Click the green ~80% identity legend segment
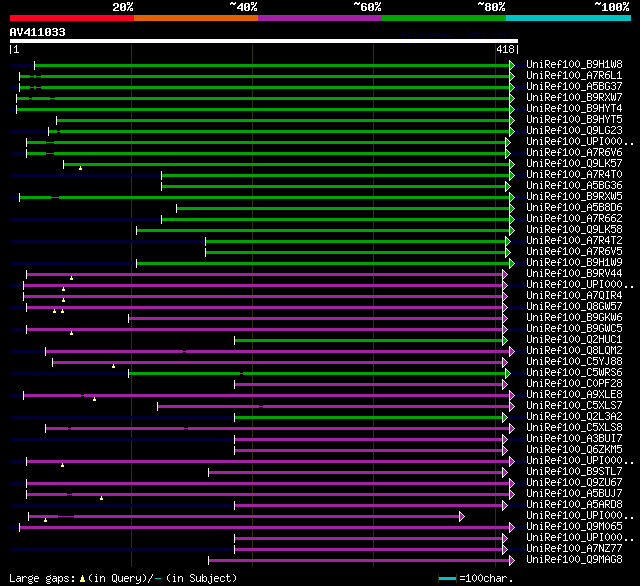The height and width of the screenshot is (586, 640). pyautogui.click(x=444, y=18)
